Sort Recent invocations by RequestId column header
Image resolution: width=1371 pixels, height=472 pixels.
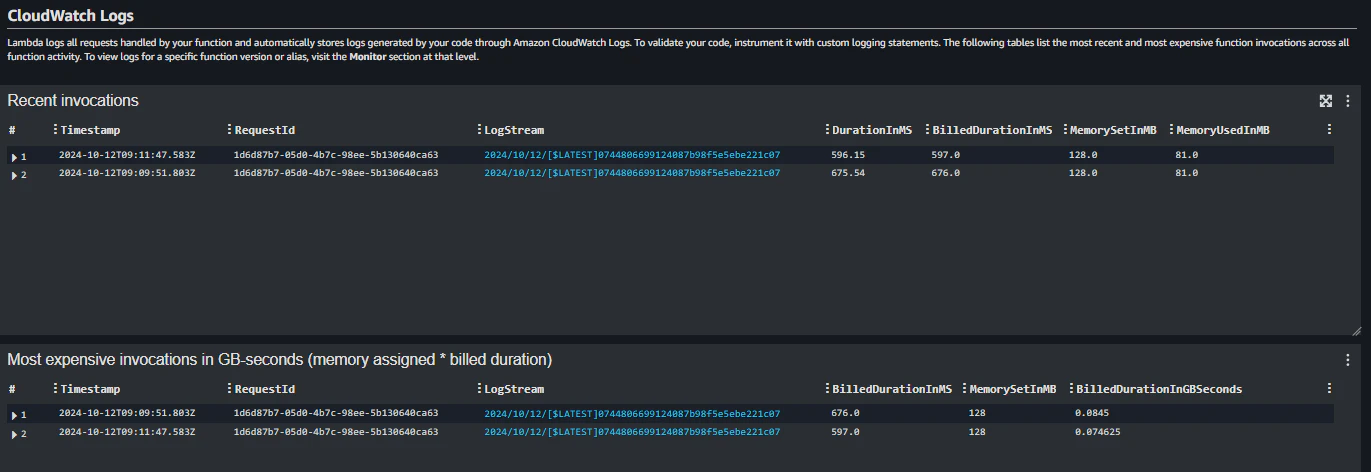pyautogui.click(x=264, y=130)
